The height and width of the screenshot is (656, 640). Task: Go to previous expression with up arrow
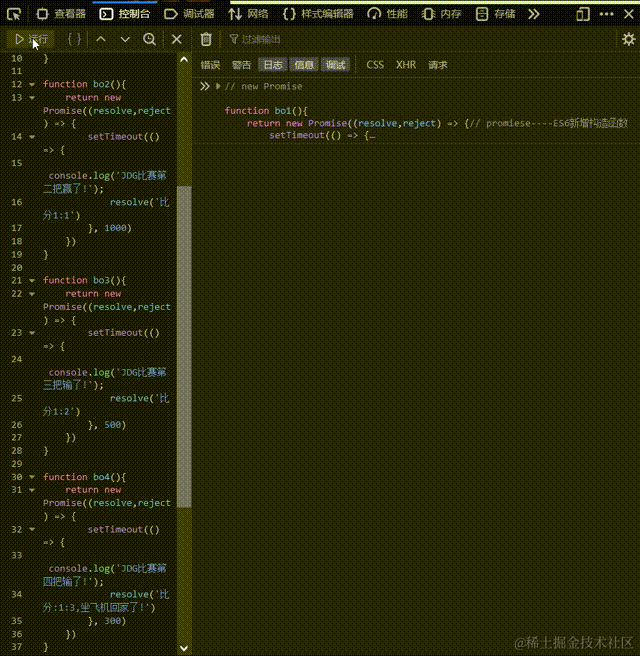(x=101, y=39)
